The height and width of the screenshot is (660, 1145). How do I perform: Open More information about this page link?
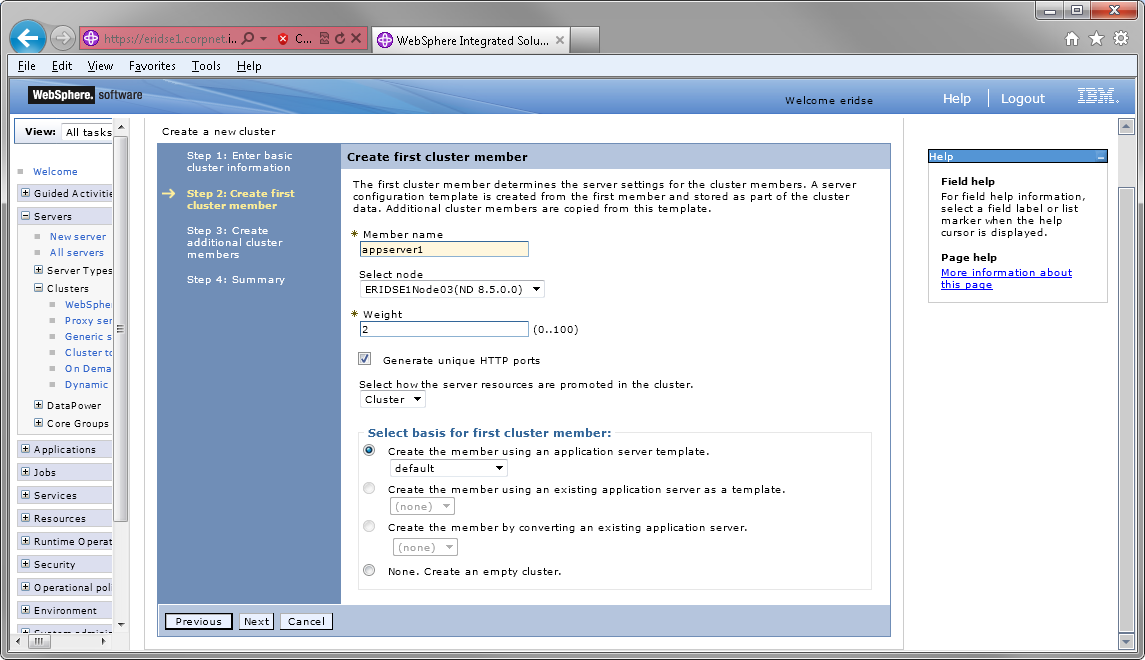click(1006, 278)
